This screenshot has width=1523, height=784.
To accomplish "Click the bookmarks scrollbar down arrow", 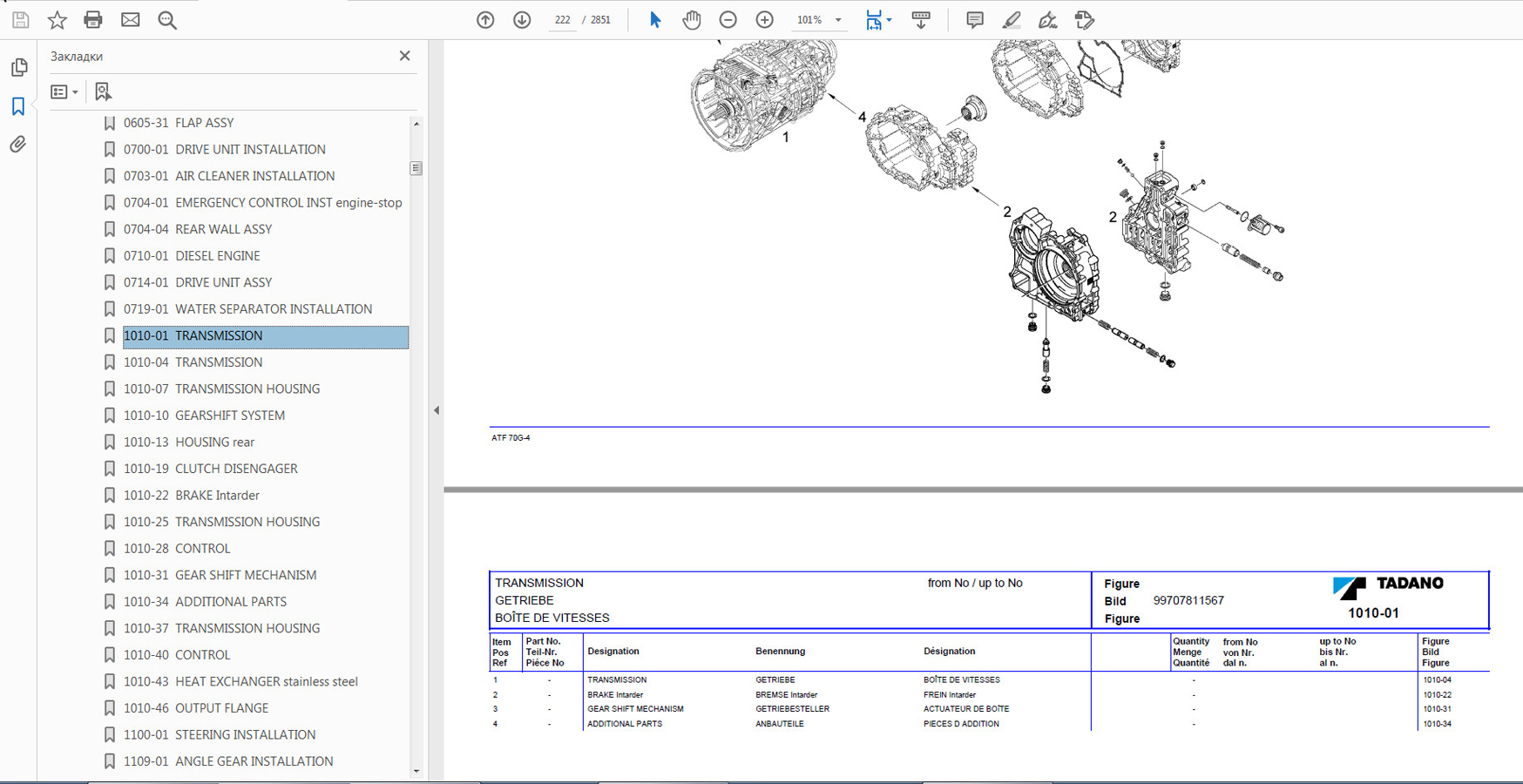I will (x=416, y=771).
